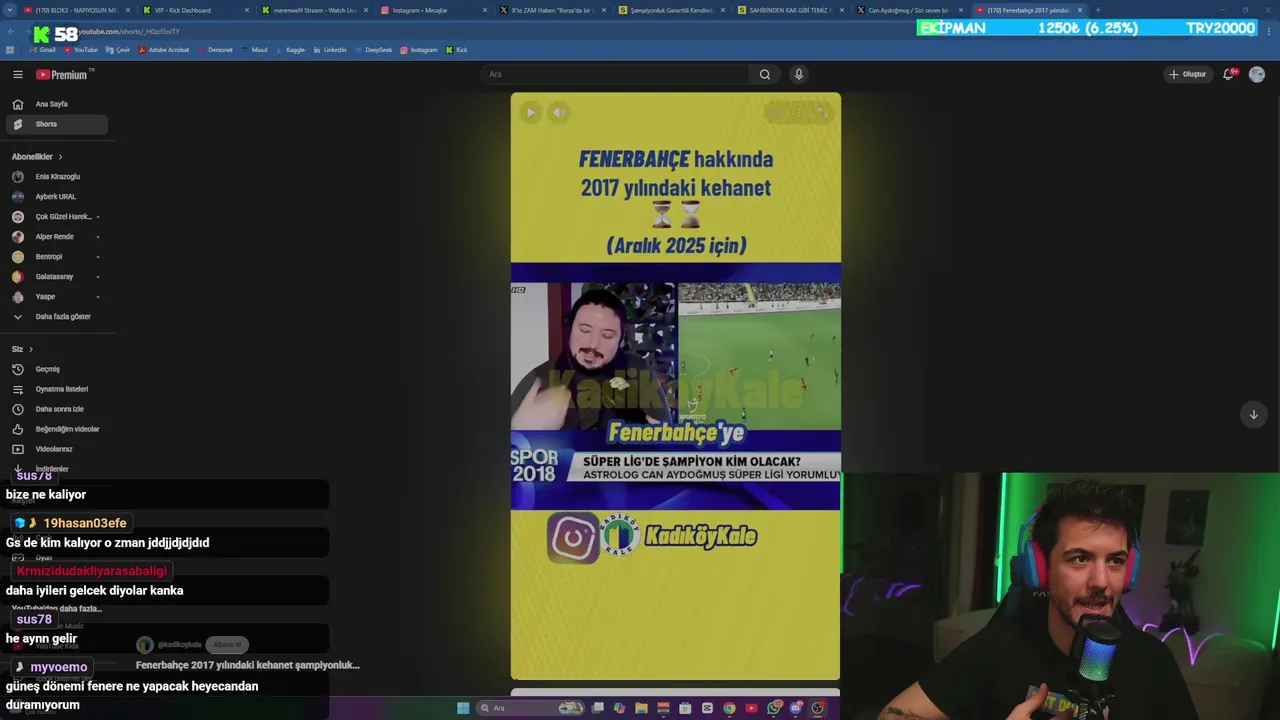1280x720 pixels.
Task: Open Beğendiğim videolar liked videos
Action: [x=56, y=429]
